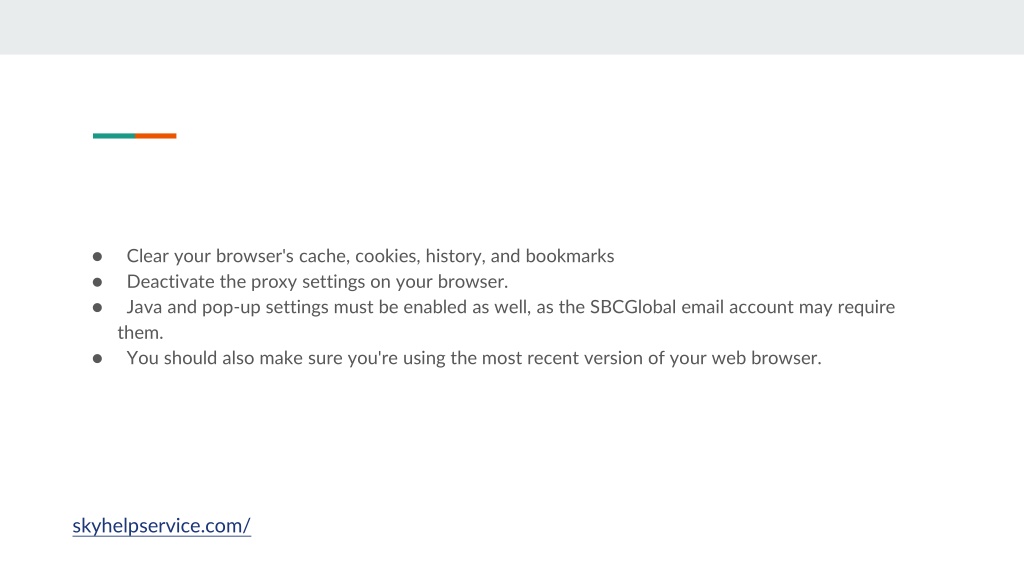Click the wrapped word 'them.'
The width and height of the screenshot is (1024, 576).
point(140,332)
